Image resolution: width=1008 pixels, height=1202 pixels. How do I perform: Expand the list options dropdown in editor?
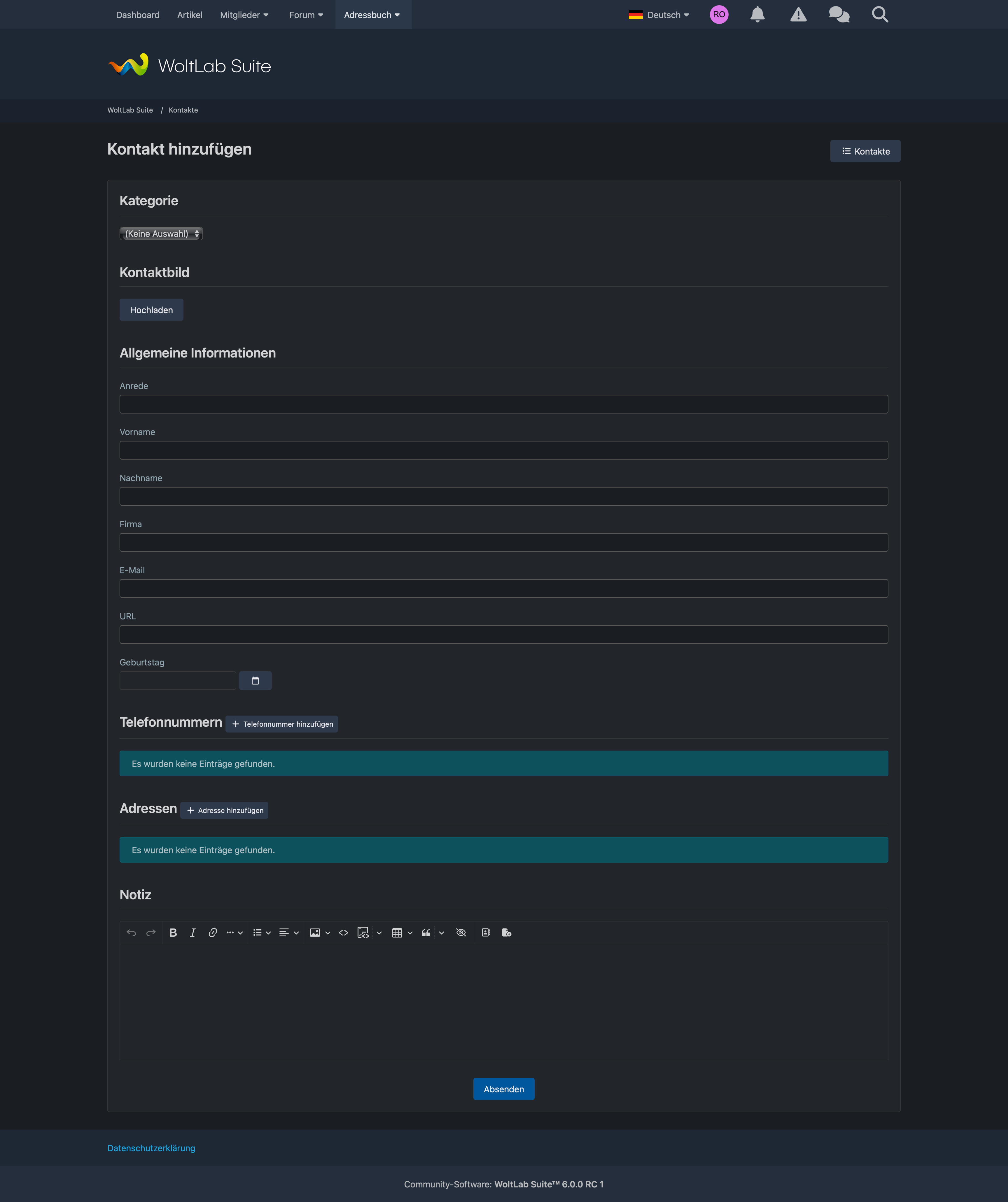tap(268, 932)
